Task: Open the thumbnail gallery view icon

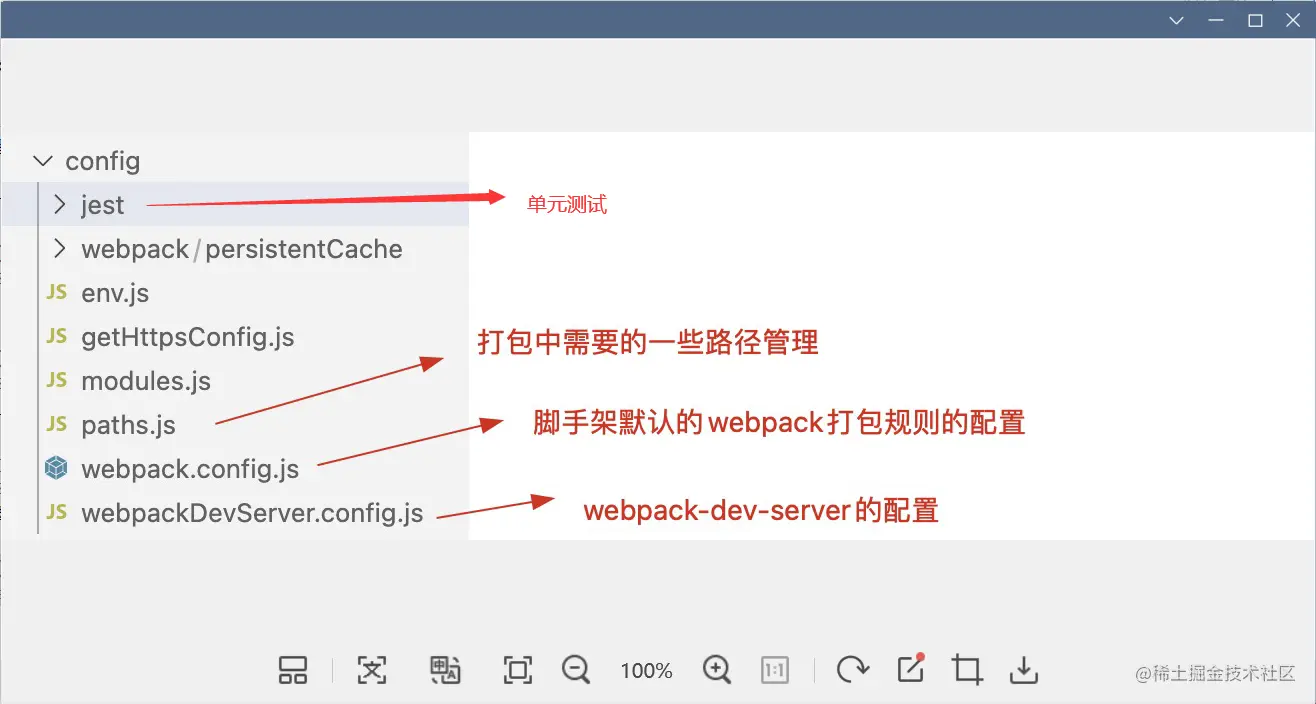Action: 293,670
